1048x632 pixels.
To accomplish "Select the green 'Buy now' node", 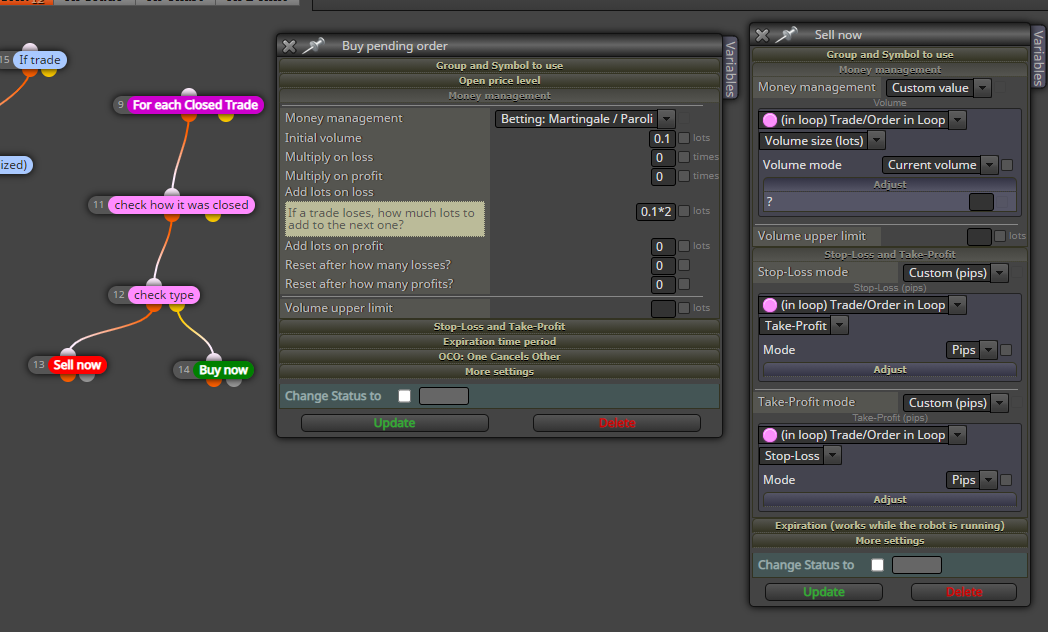I will pyautogui.click(x=223, y=370).
